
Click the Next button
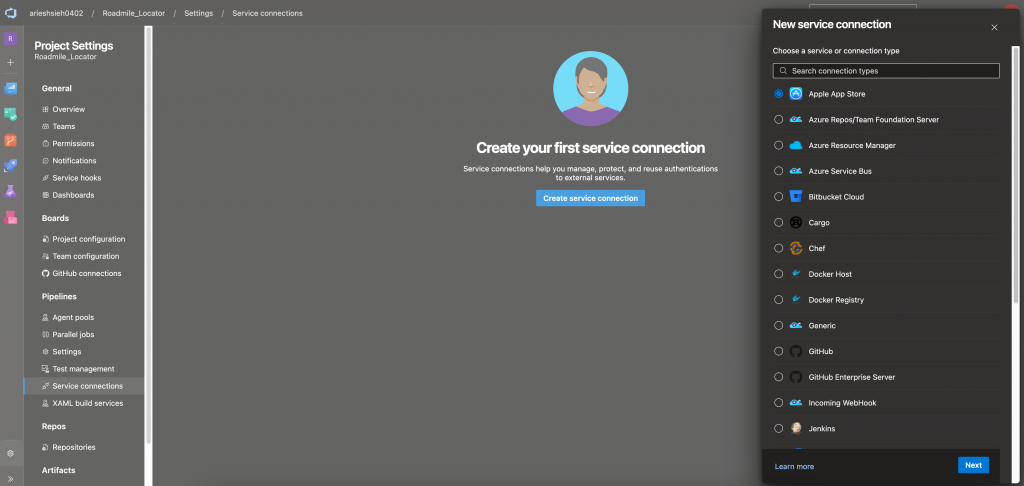point(973,465)
